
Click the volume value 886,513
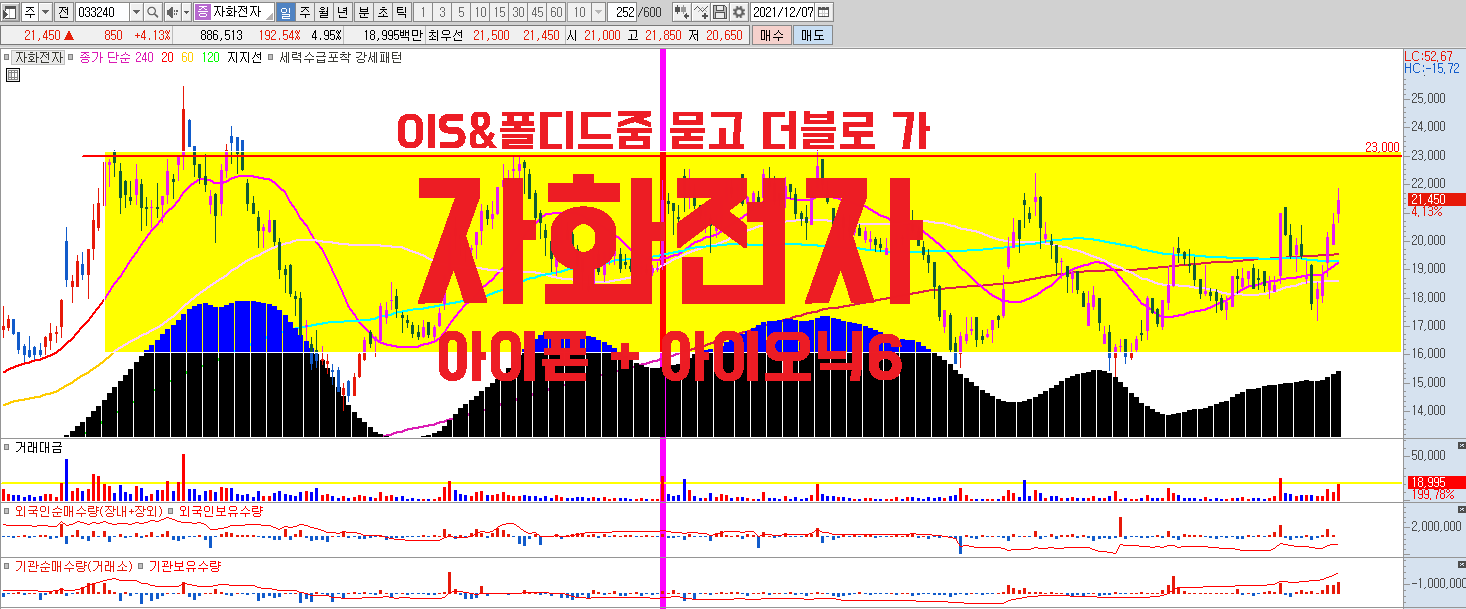click(222, 34)
